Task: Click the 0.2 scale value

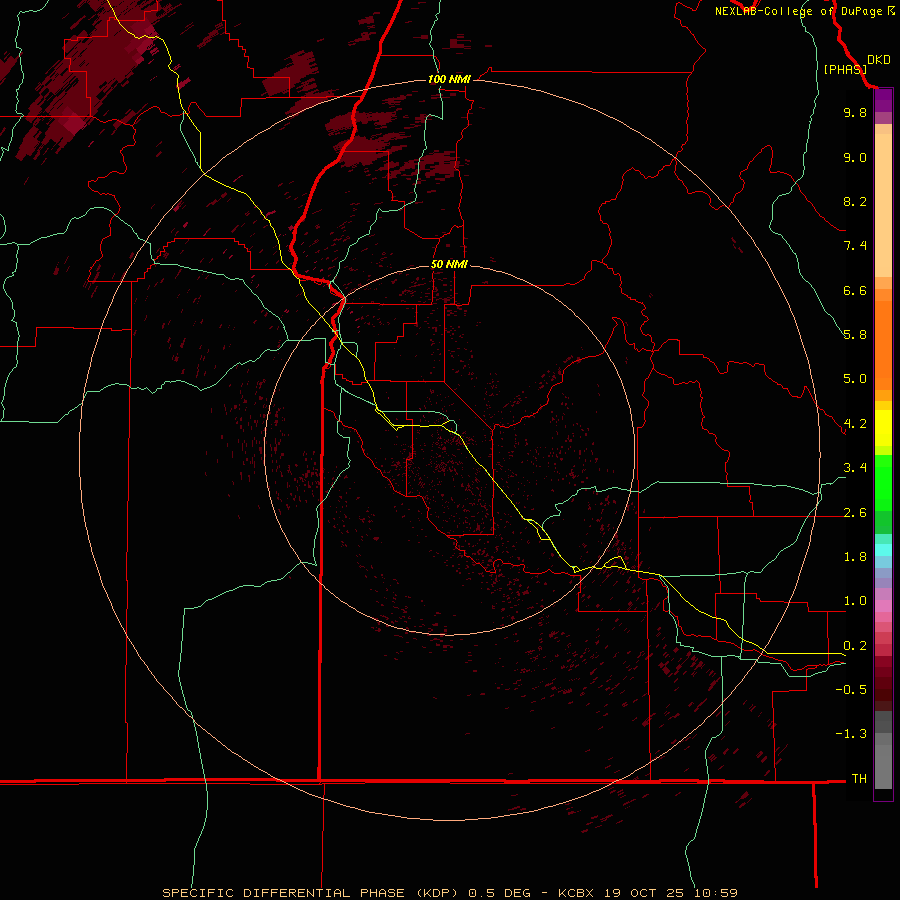Action: [855, 646]
